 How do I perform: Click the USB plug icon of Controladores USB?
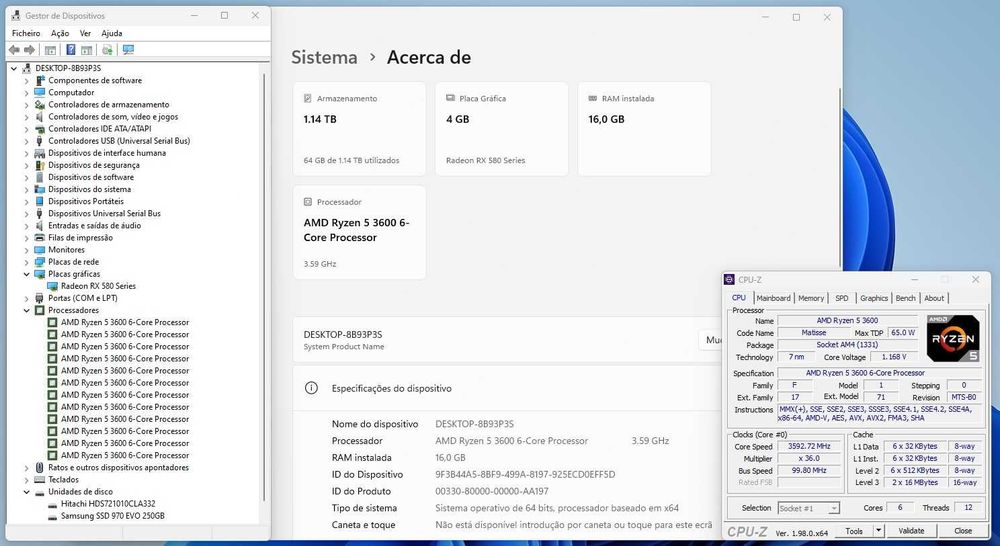(40, 141)
